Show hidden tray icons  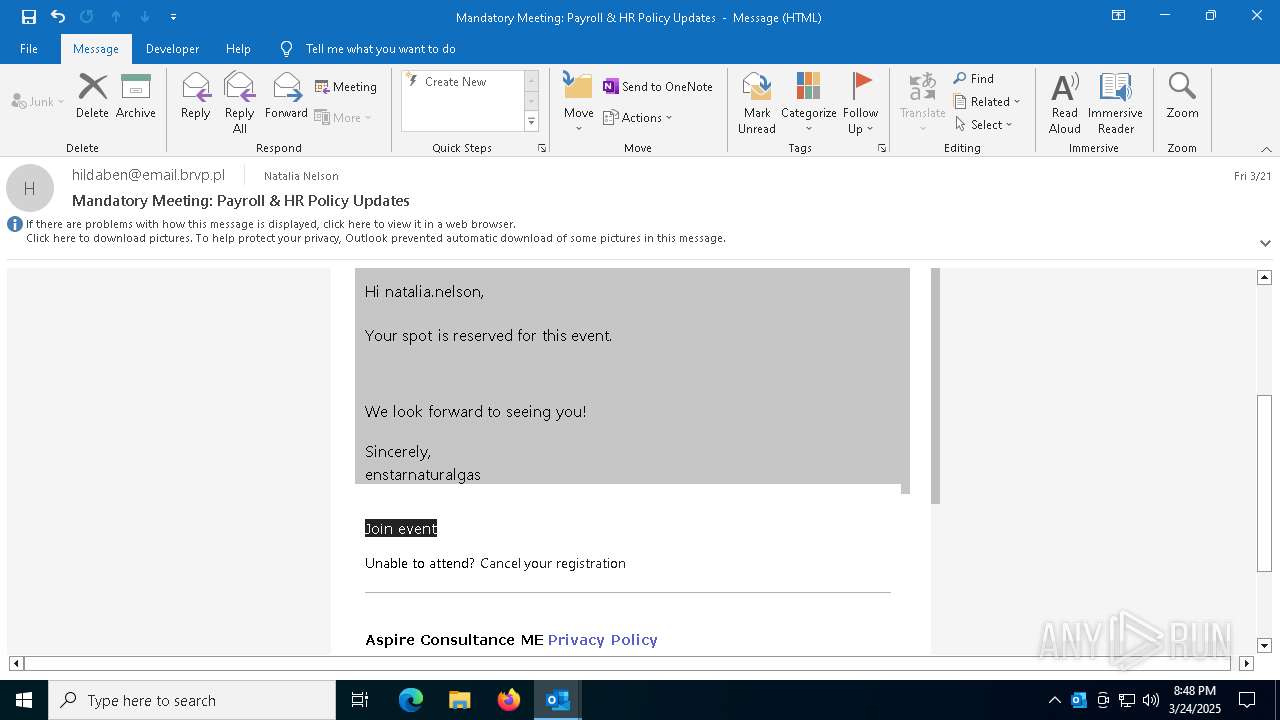click(x=1054, y=700)
